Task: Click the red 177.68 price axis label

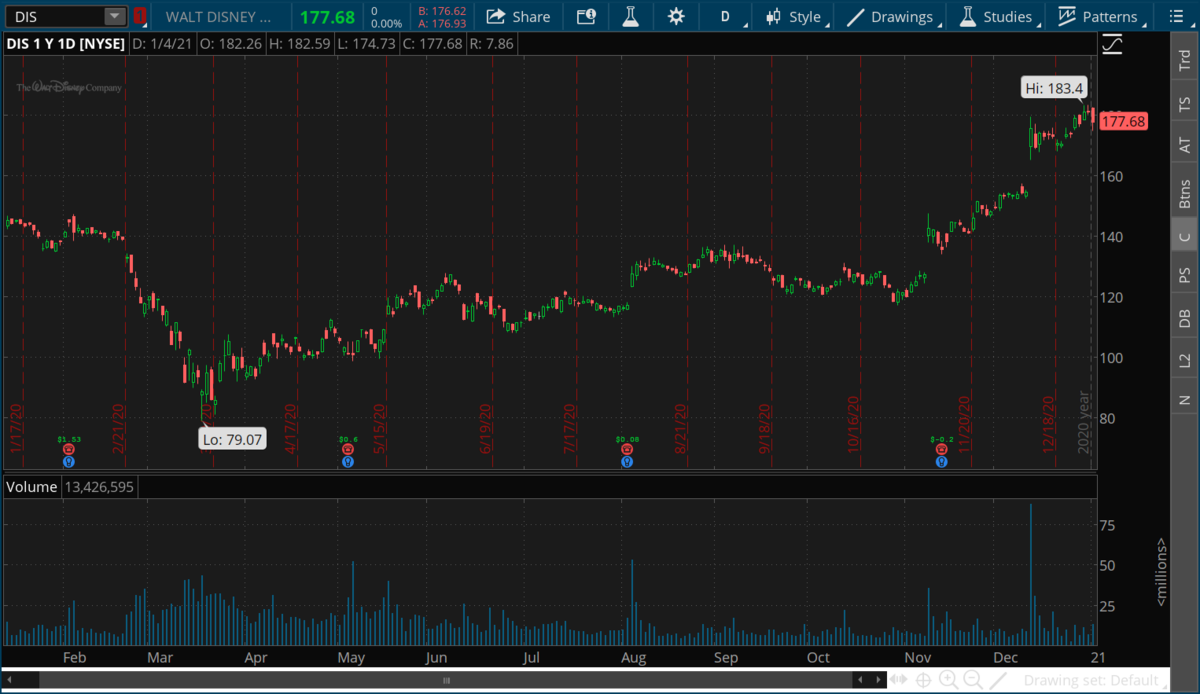Action: [x=1123, y=121]
